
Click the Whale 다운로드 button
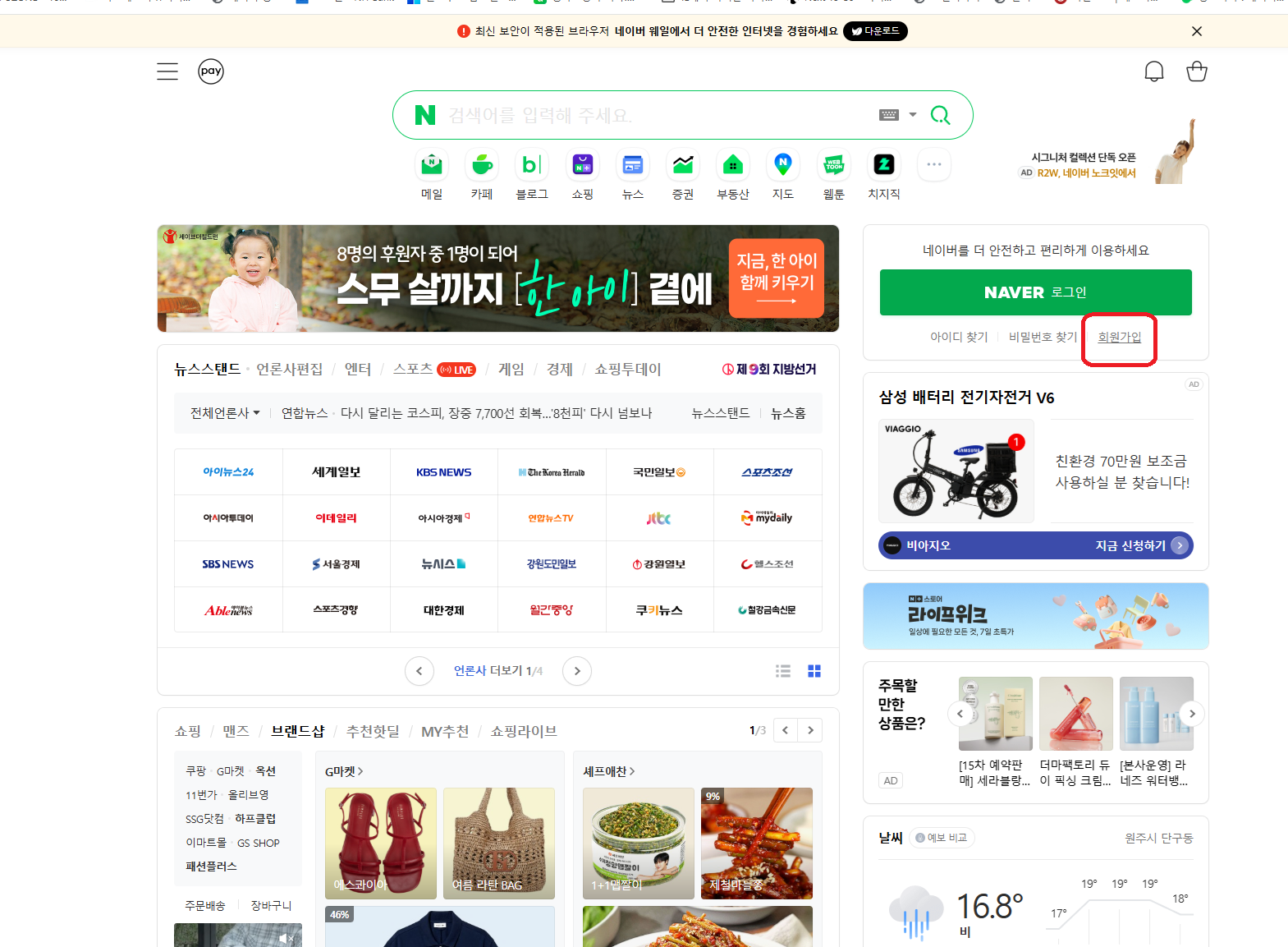[x=875, y=31]
